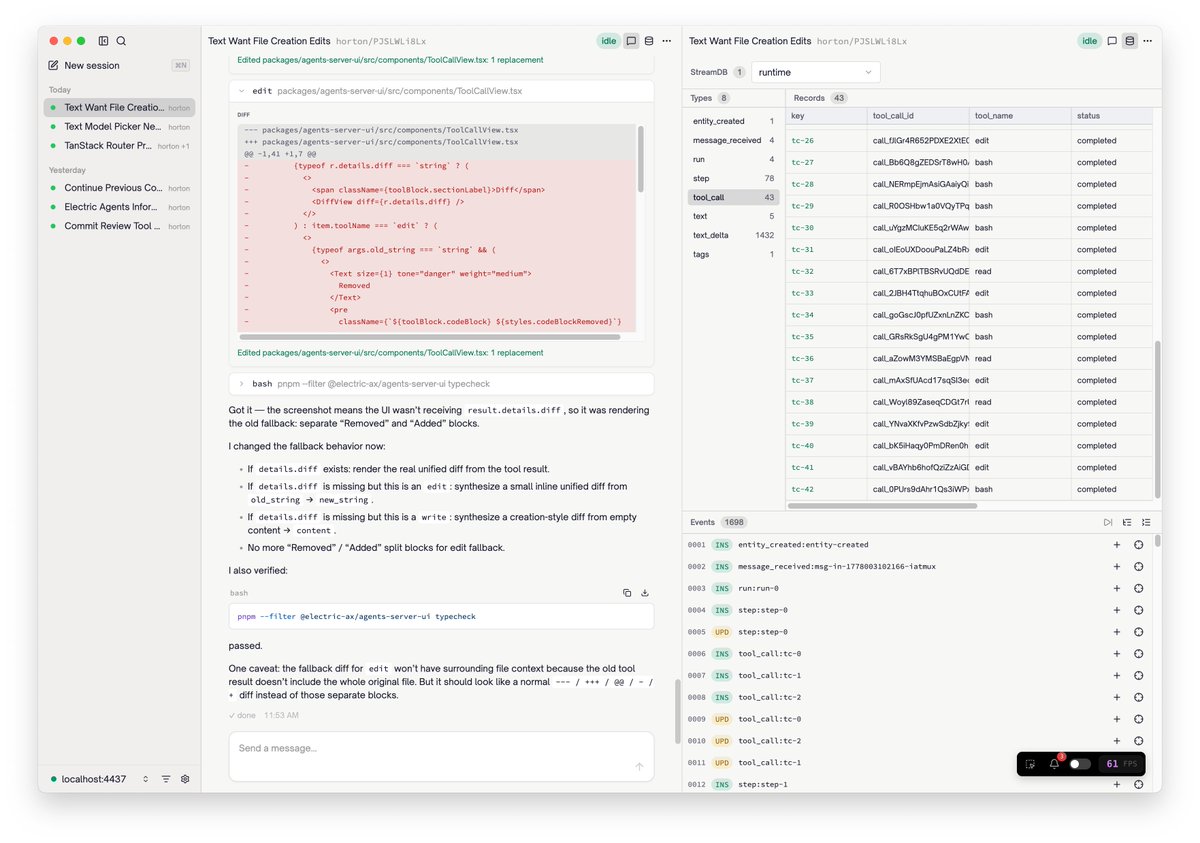Click the collapse-all list icon in Events header
Image resolution: width=1200 pixels, height=843 pixels.
tap(1127, 522)
